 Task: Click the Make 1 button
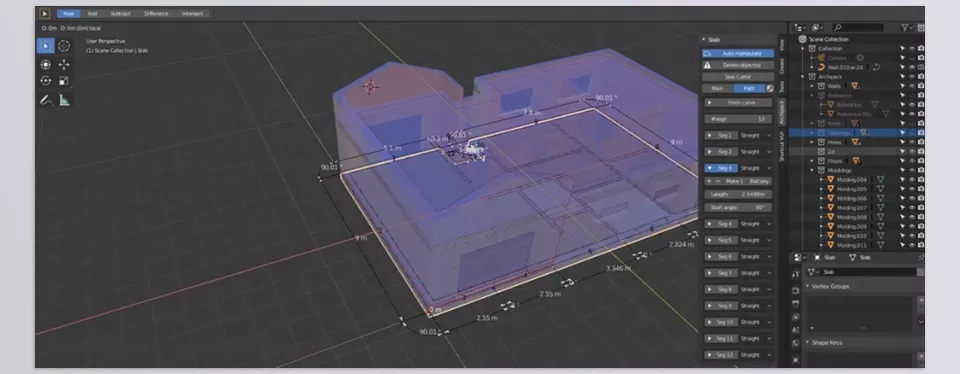pos(734,181)
